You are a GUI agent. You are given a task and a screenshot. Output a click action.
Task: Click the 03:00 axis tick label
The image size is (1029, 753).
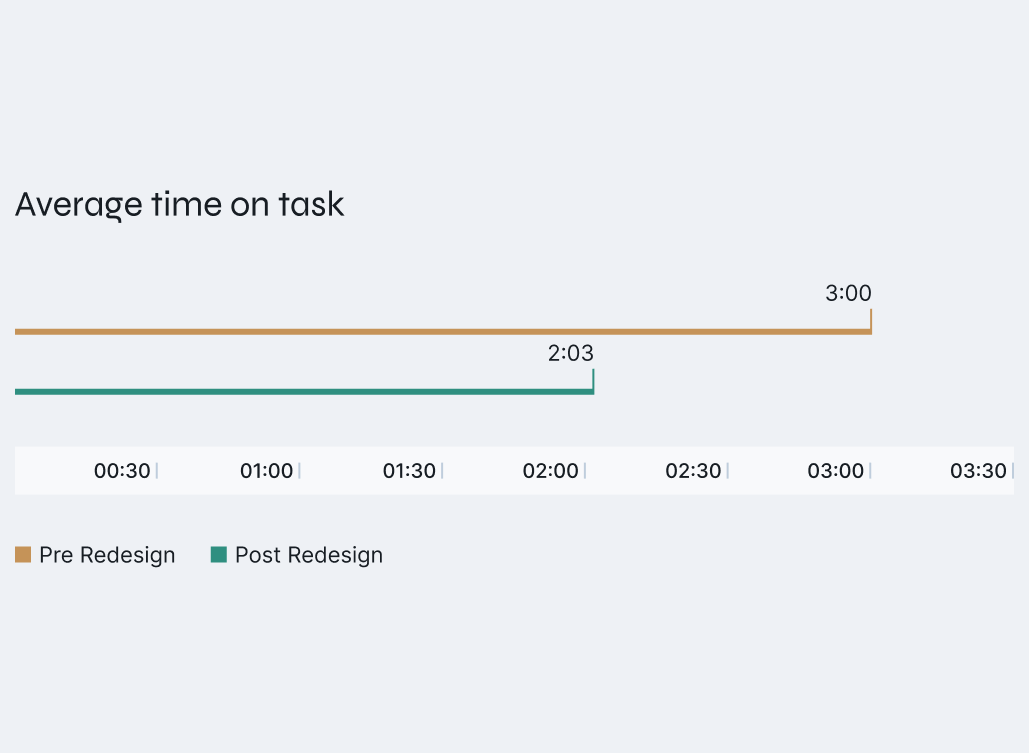pyautogui.click(x=835, y=471)
